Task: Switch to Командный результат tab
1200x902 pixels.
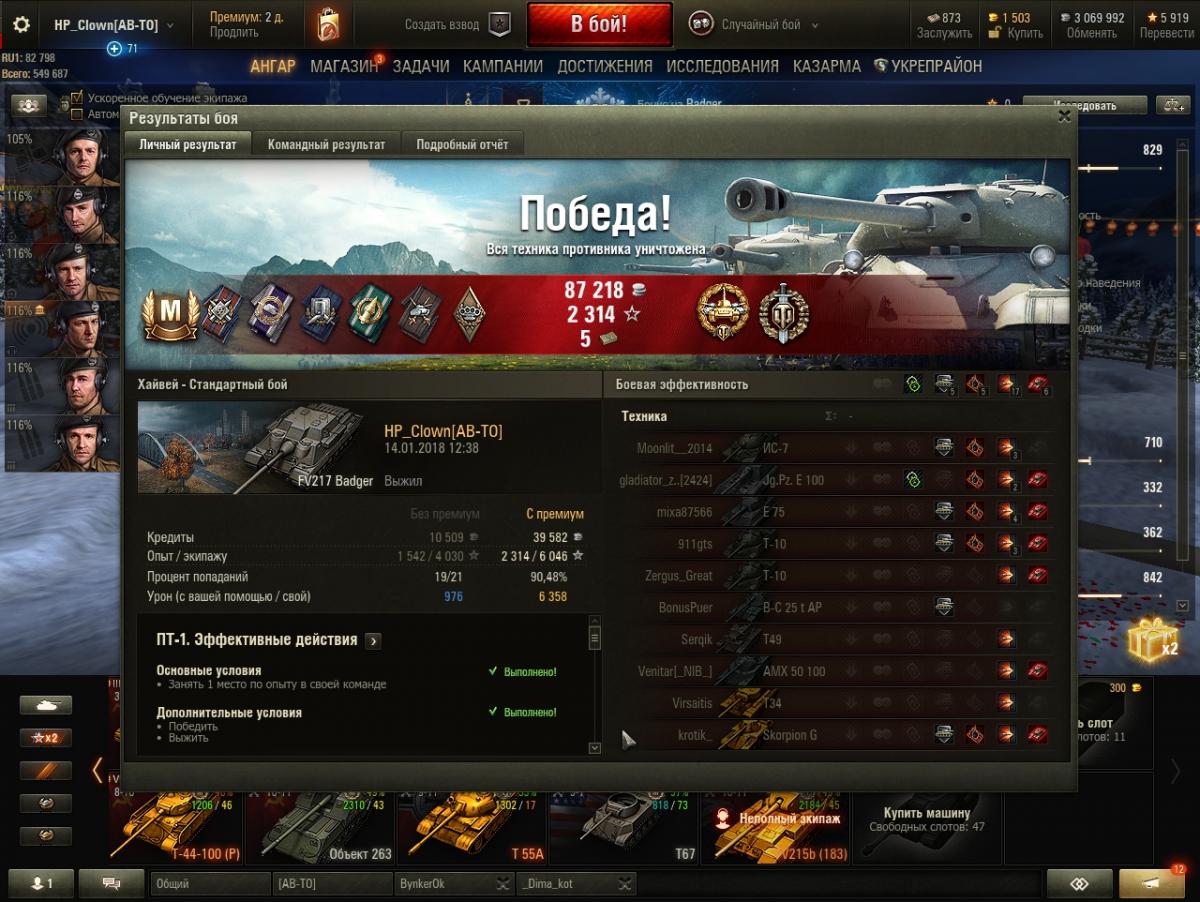Action: pyautogui.click(x=326, y=144)
